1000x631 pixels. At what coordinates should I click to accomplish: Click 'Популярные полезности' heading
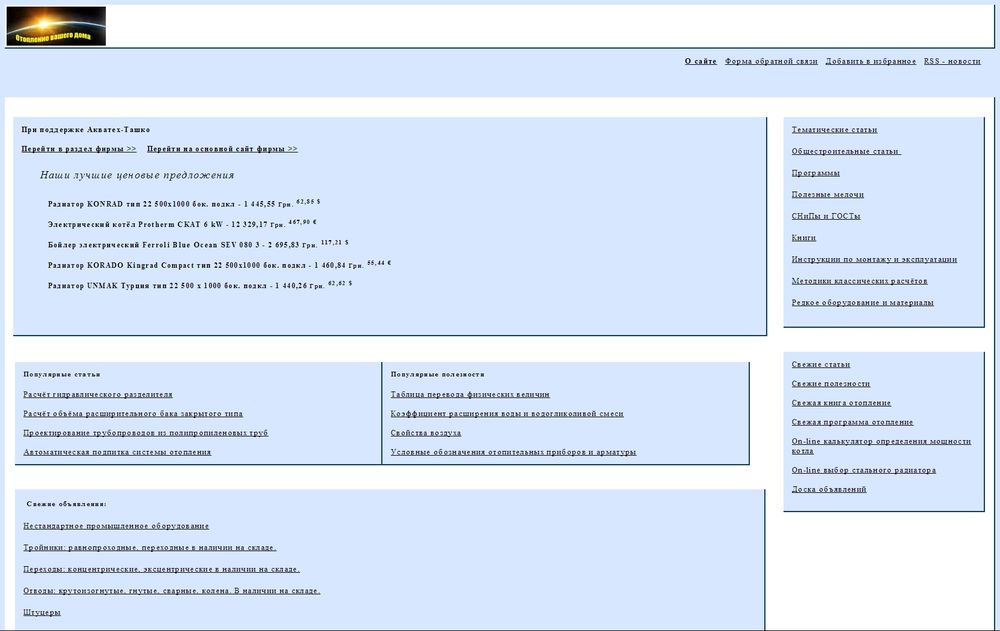(x=438, y=375)
